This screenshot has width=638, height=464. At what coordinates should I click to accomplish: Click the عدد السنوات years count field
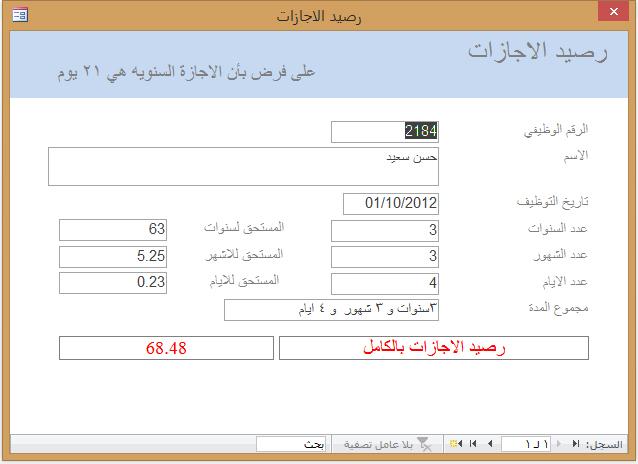(x=384, y=231)
